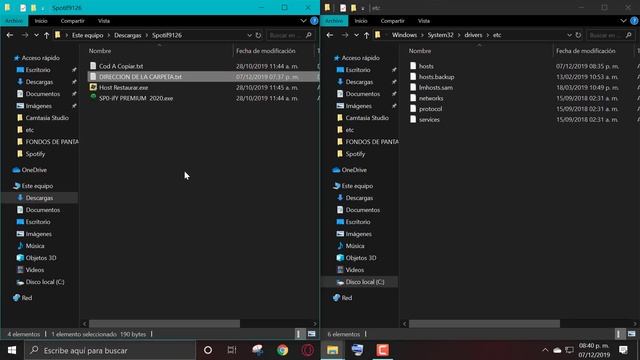Expand address bar history in Spotif9126 window
The width and height of the screenshot is (640, 360).
249,36
